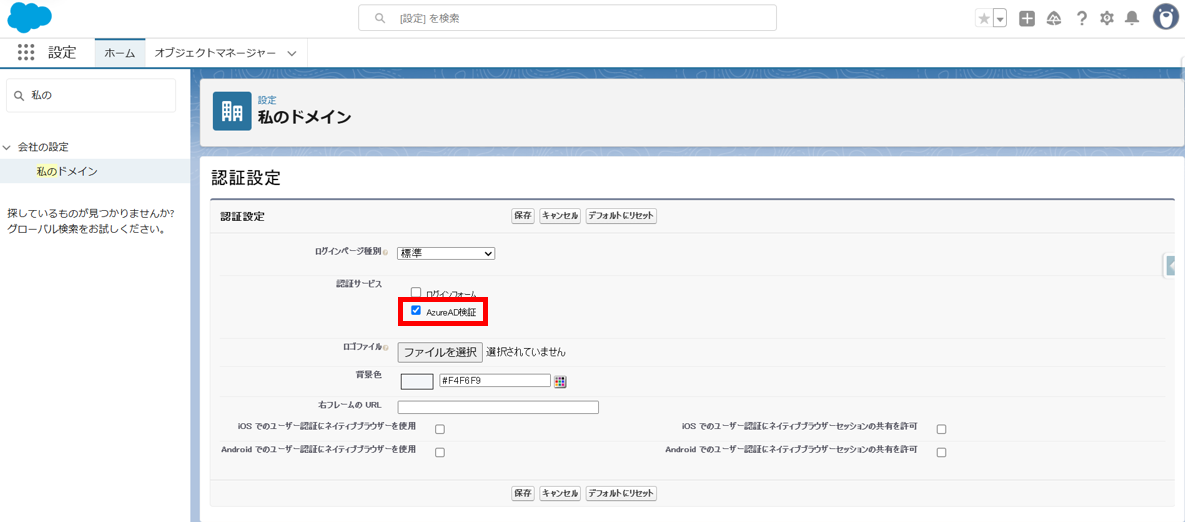Click the ファイルを選択 button
This screenshot has height=522, width=1185.
click(440, 352)
